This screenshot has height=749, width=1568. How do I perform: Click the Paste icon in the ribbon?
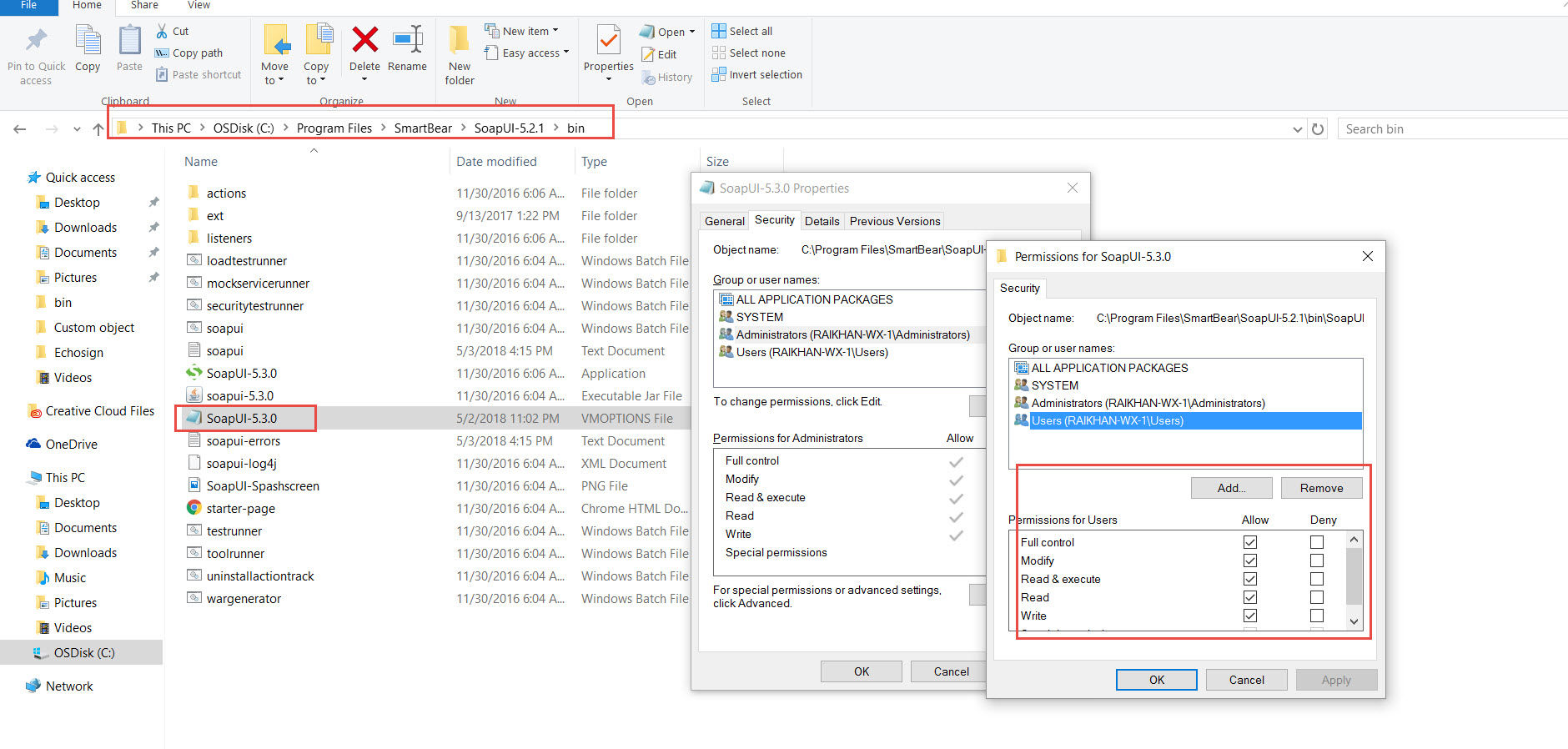(x=129, y=39)
